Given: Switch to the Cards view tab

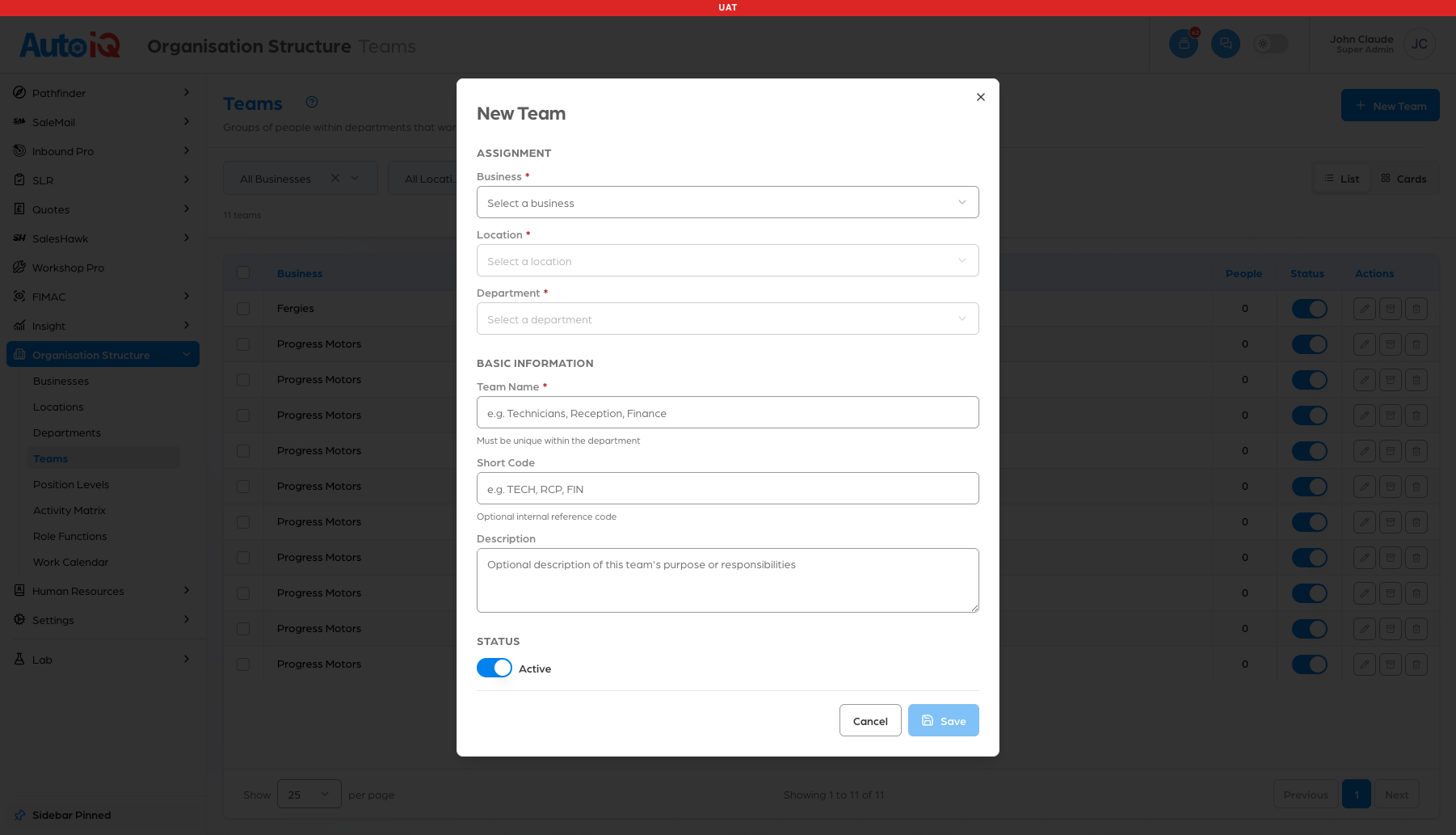Looking at the screenshot, I should click(x=1404, y=179).
